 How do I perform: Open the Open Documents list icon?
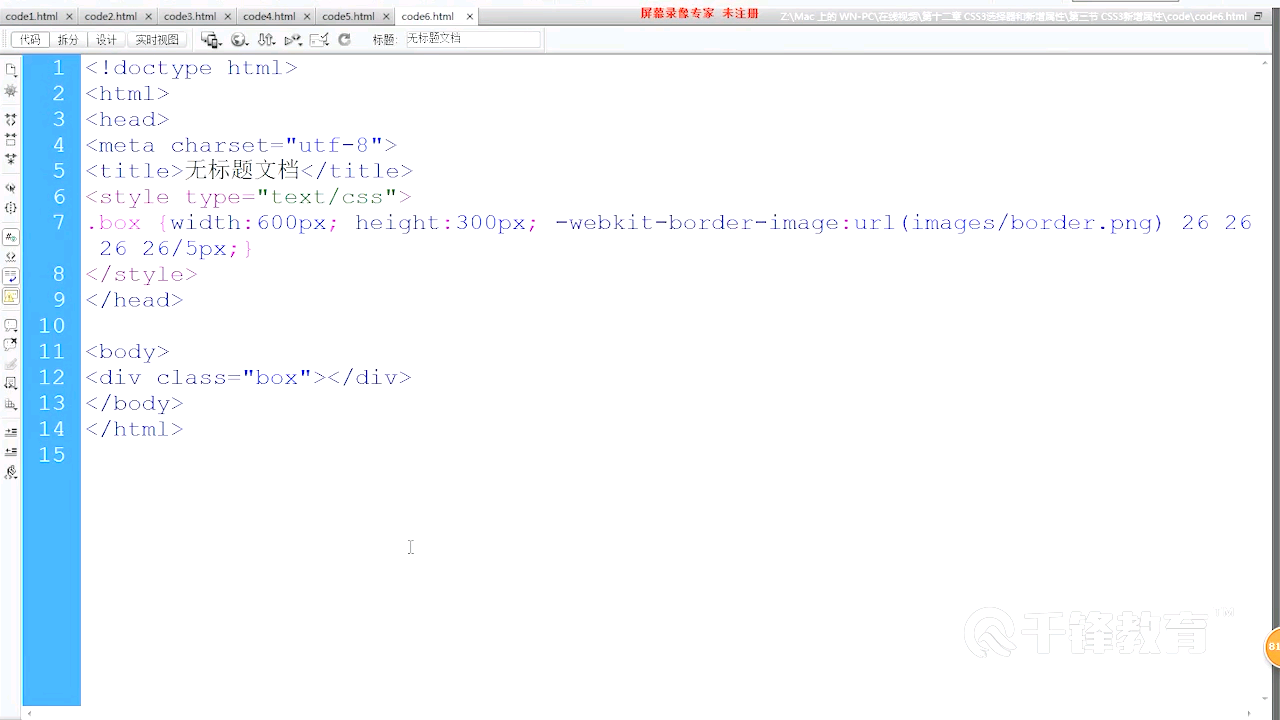point(11,69)
